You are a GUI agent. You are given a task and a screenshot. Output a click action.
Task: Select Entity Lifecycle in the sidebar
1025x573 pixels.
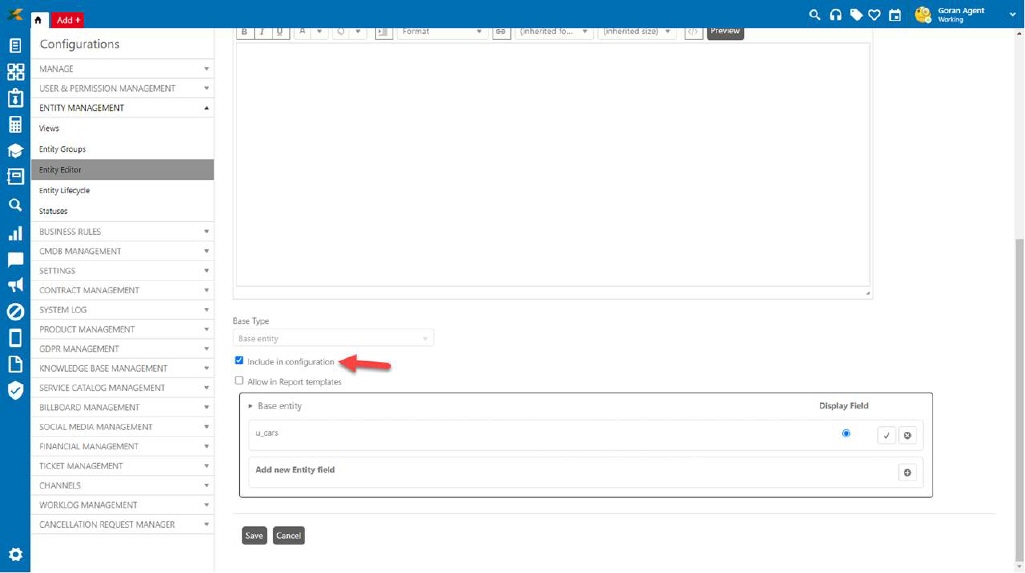pyautogui.click(x=64, y=190)
